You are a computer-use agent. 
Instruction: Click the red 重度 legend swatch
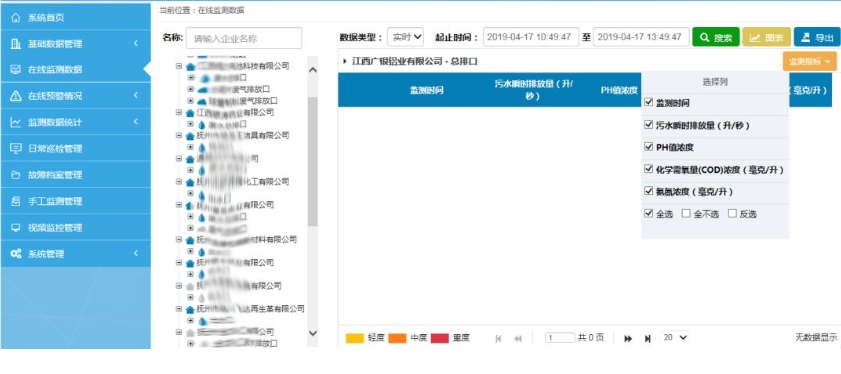click(440, 338)
